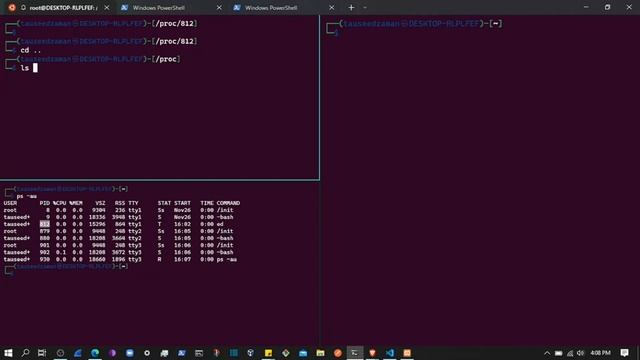Open the notification center icon
The height and width of the screenshot is (360, 640).
624,353
